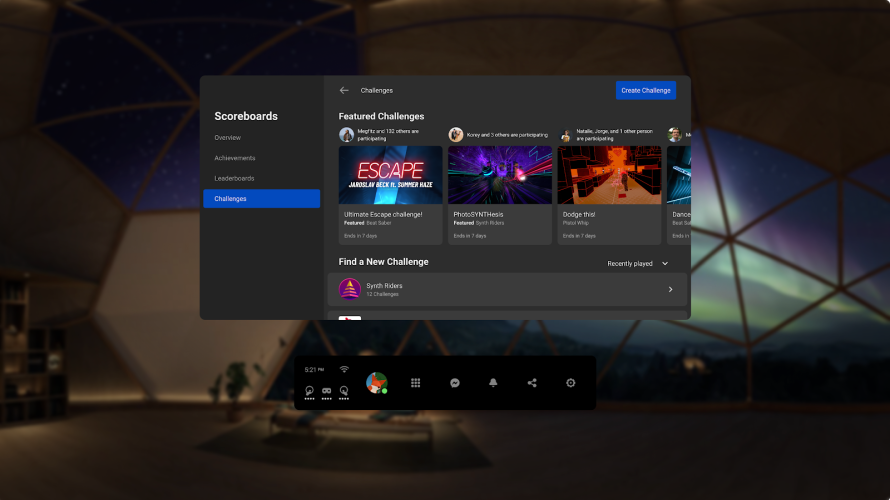Screen dimensions: 890x500
Task: Open the Ultimate Escape challenge thumbnail
Action: pos(391,175)
